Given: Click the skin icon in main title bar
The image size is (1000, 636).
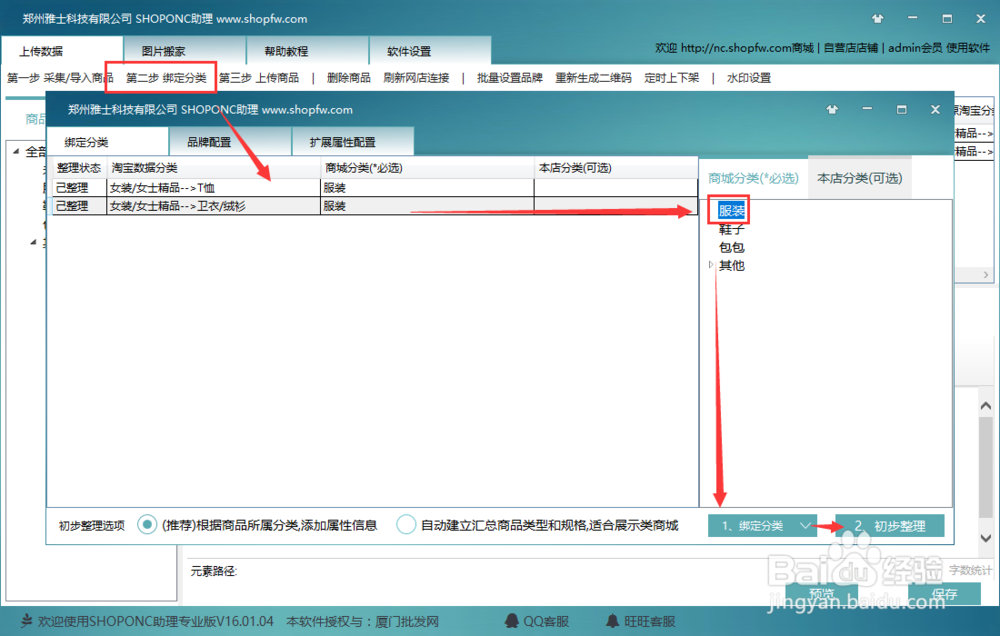Looking at the screenshot, I should pos(878,18).
